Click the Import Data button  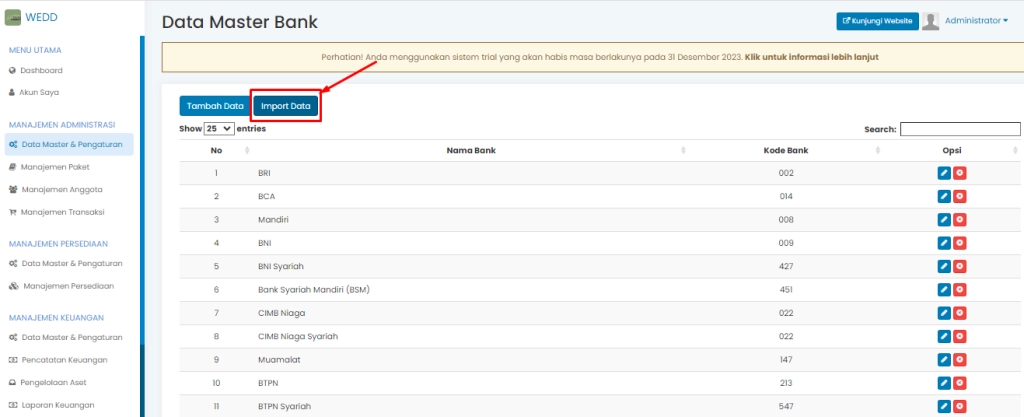285,106
